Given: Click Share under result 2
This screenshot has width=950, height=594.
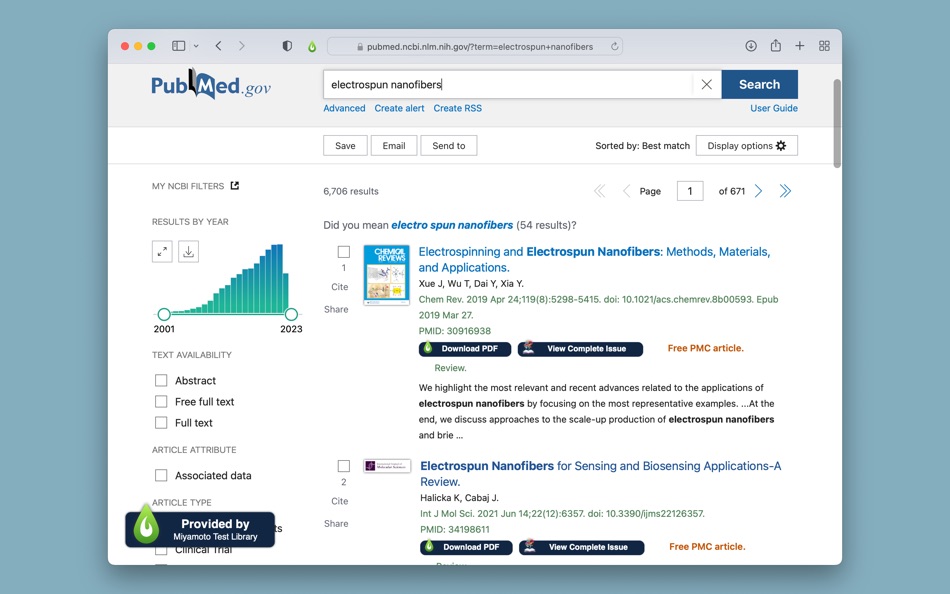Looking at the screenshot, I should 336,524.
